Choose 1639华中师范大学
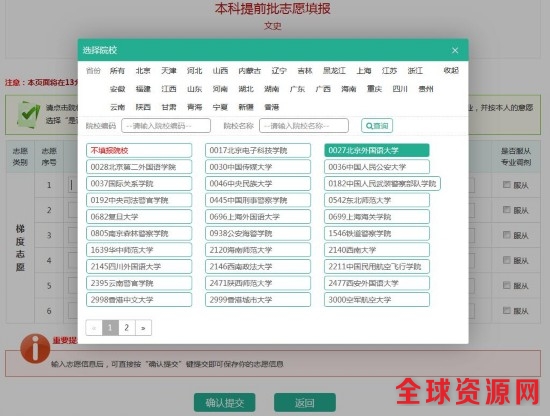550x416 pixels. pos(139,250)
